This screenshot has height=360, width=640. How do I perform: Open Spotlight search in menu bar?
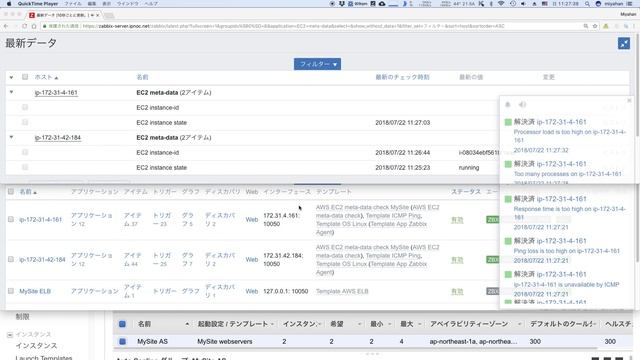(x=587, y=4)
